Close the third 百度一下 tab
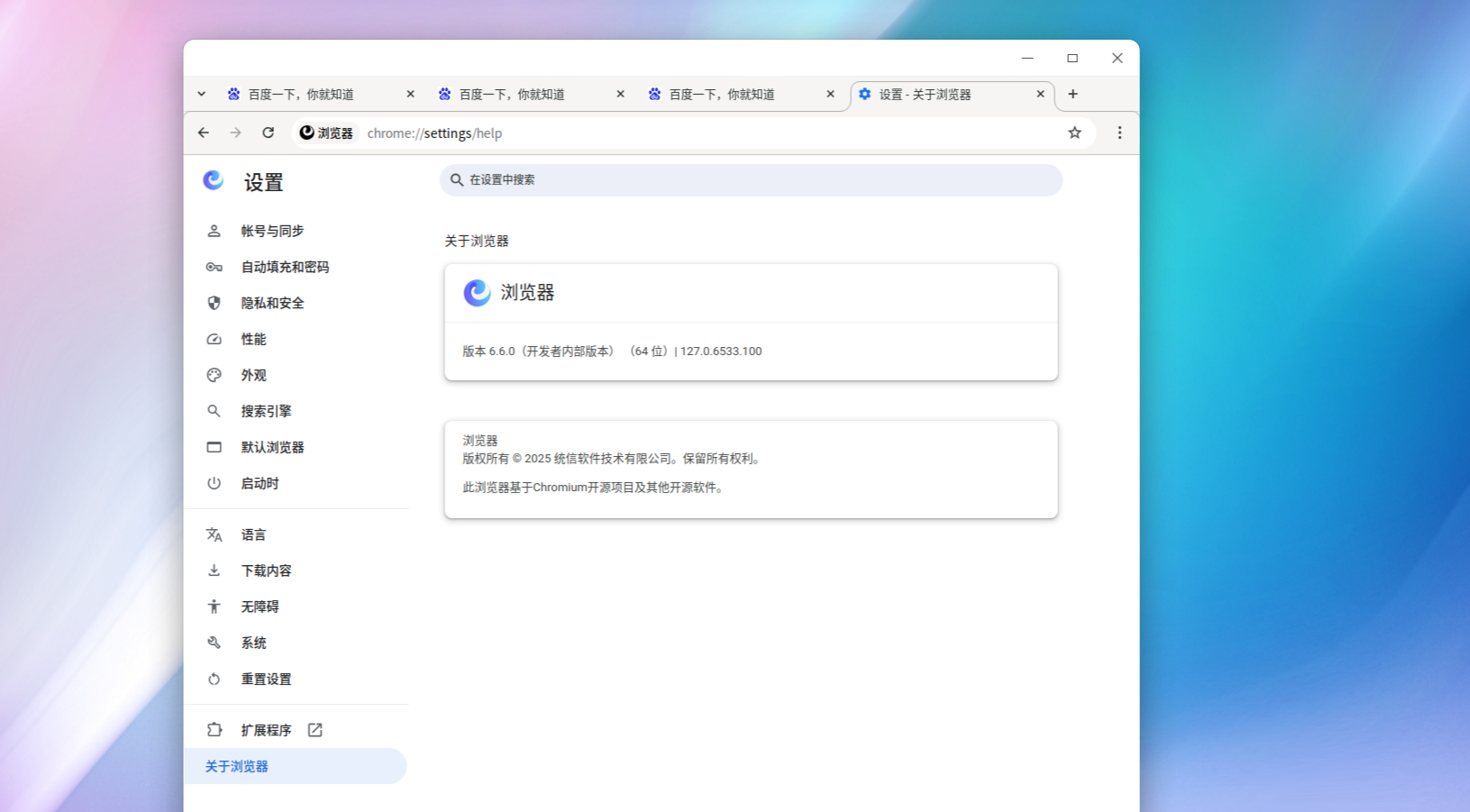The width and height of the screenshot is (1470, 812). tap(830, 94)
